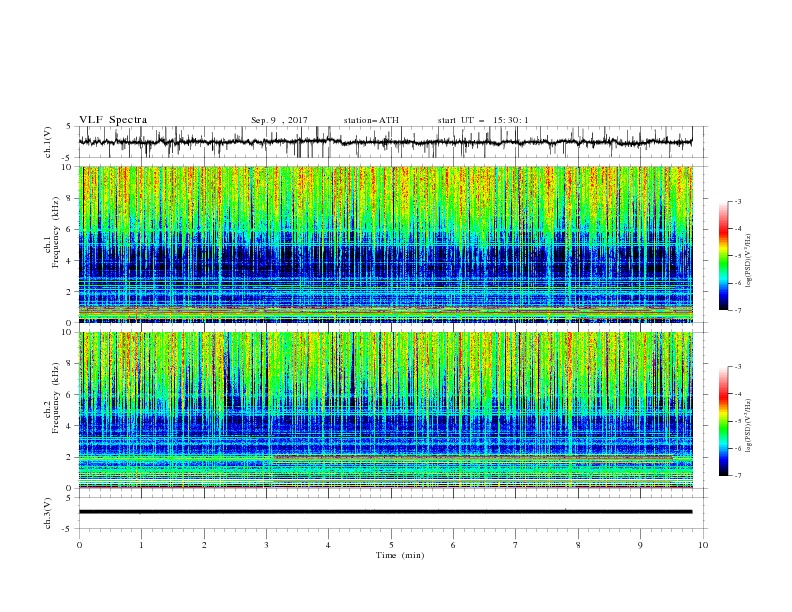Click the time axis tick label "6"

[x=453, y=545]
